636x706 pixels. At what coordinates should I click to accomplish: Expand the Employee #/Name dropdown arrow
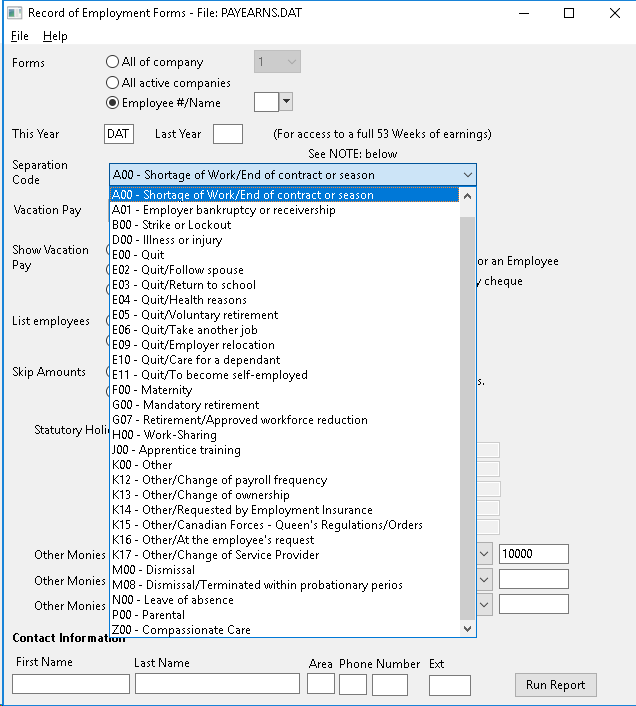coord(286,101)
